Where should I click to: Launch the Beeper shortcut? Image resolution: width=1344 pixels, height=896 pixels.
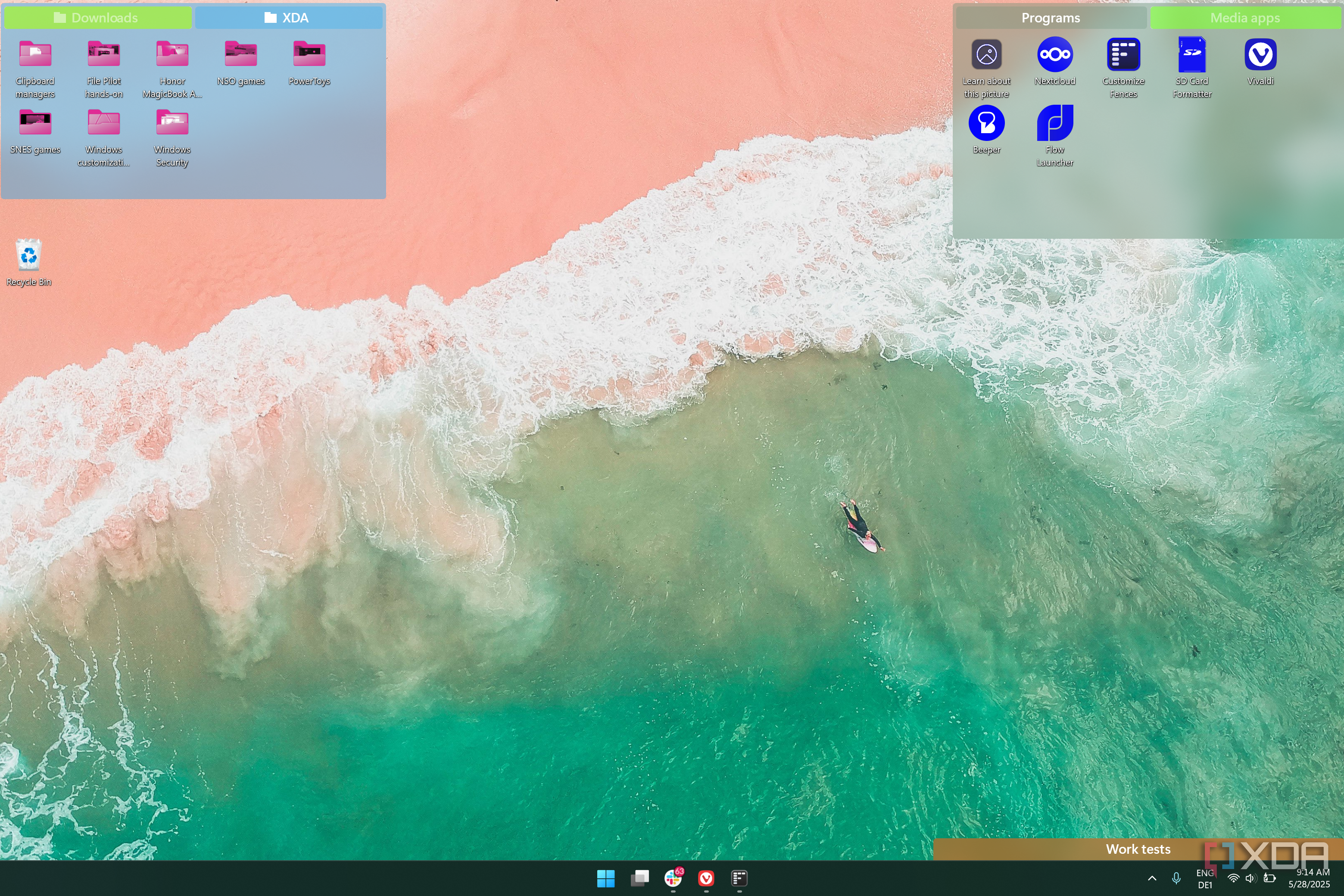pyautogui.click(x=986, y=130)
